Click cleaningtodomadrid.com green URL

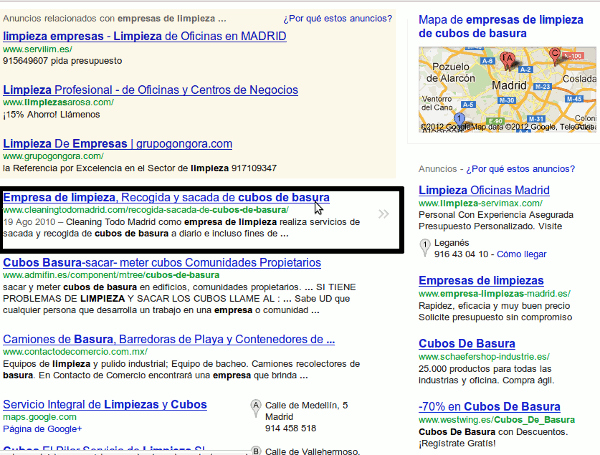point(146,210)
